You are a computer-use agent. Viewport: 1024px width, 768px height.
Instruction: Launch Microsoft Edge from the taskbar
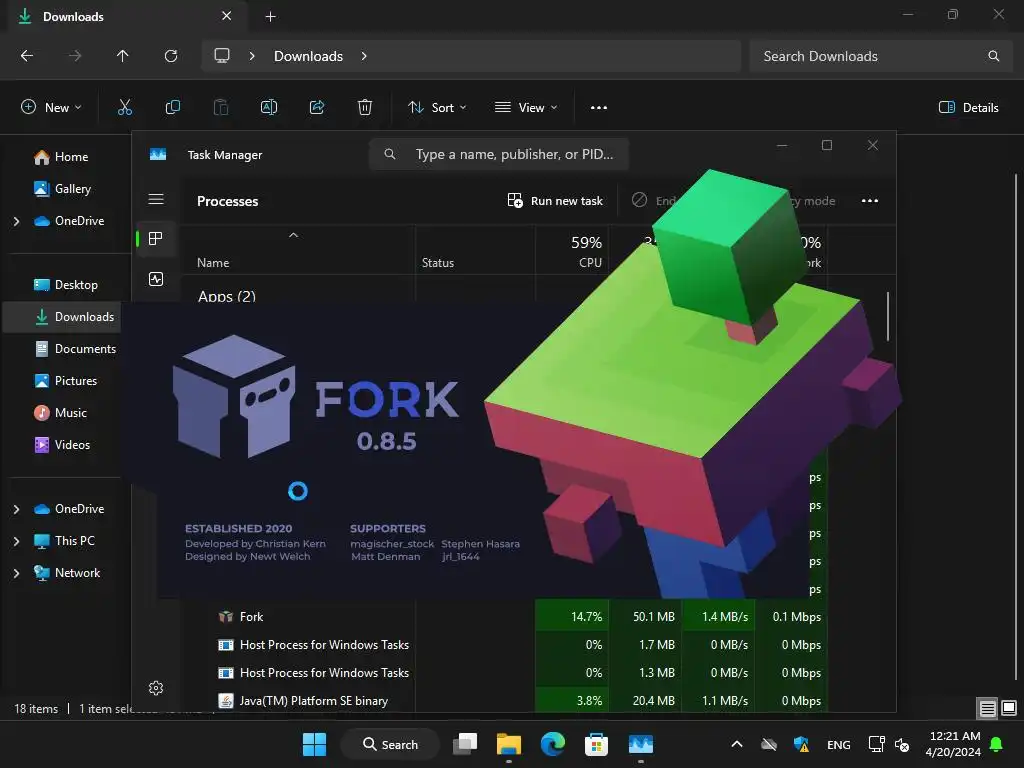[x=552, y=744]
